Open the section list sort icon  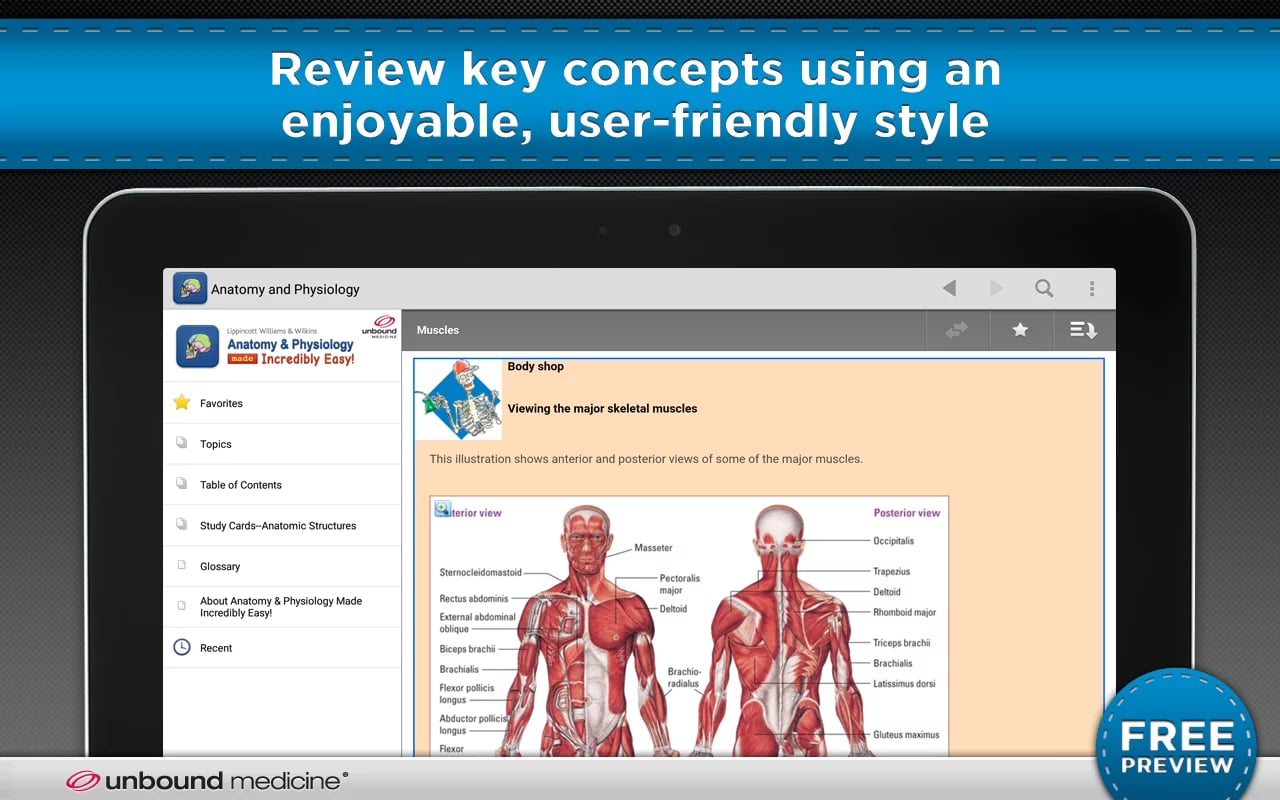[1083, 330]
